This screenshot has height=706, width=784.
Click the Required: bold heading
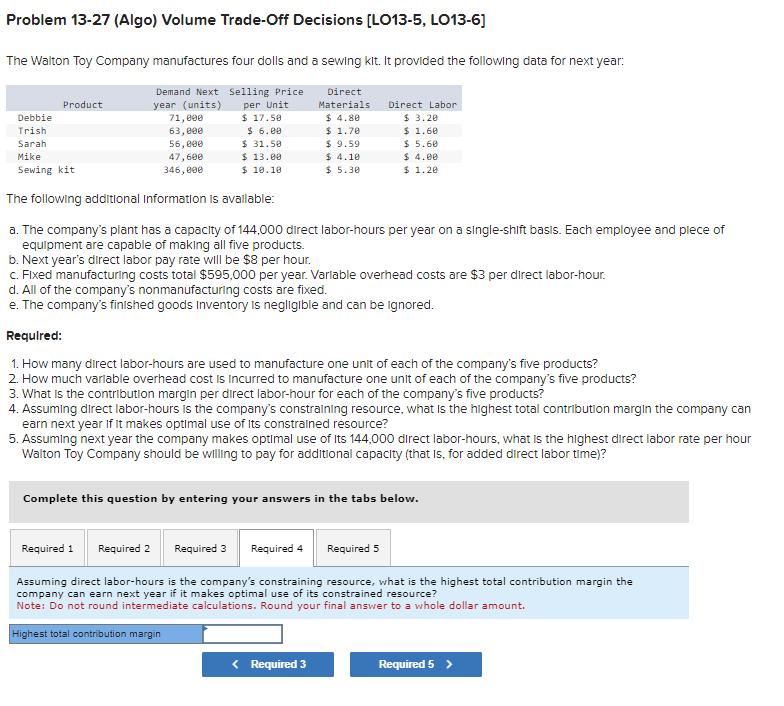[34, 336]
